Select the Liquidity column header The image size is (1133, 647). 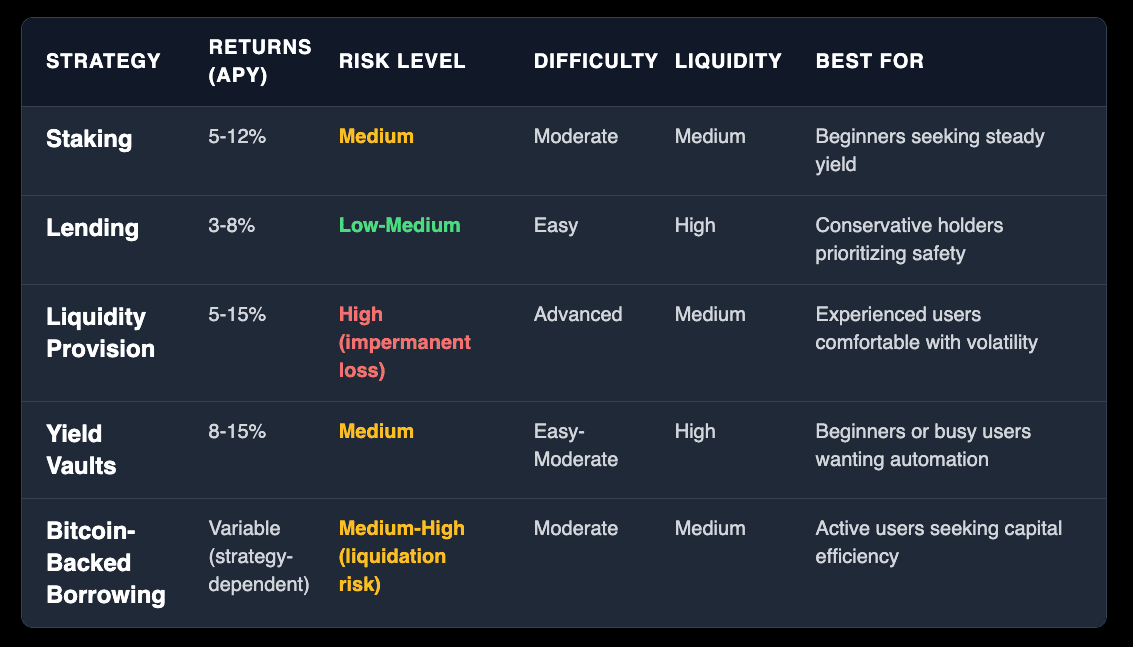pyautogui.click(x=728, y=61)
